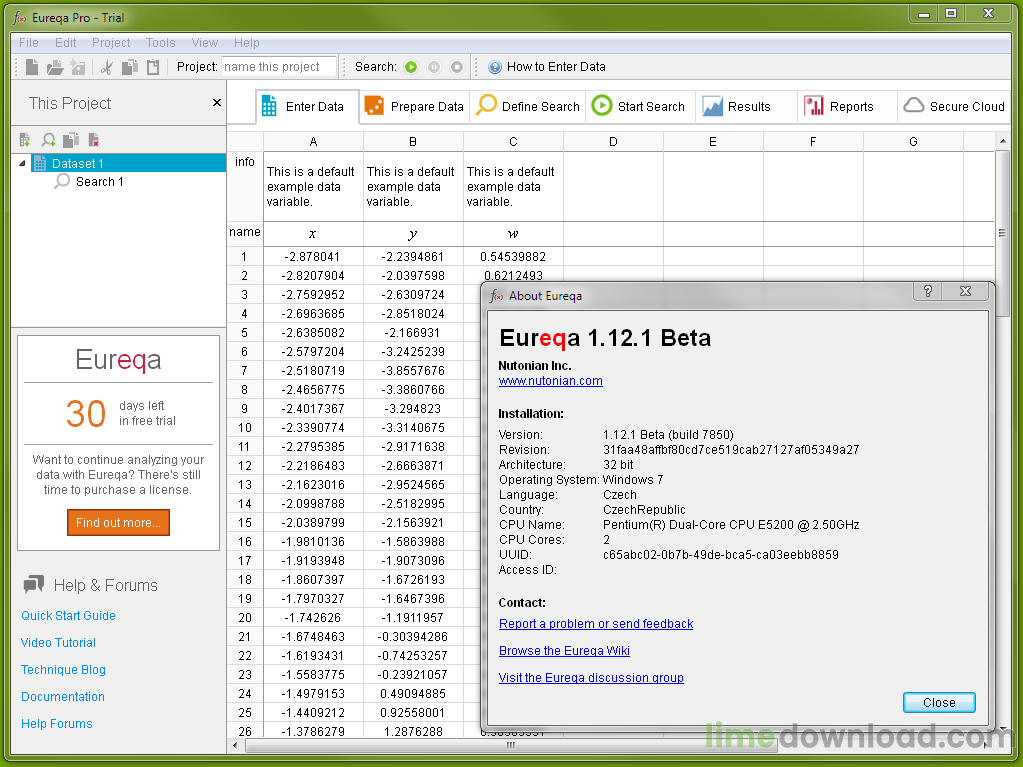This screenshot has width=1023, height=767.
Task: Click the duplicate item icon in project panel
Action: [x=71, y=140]
